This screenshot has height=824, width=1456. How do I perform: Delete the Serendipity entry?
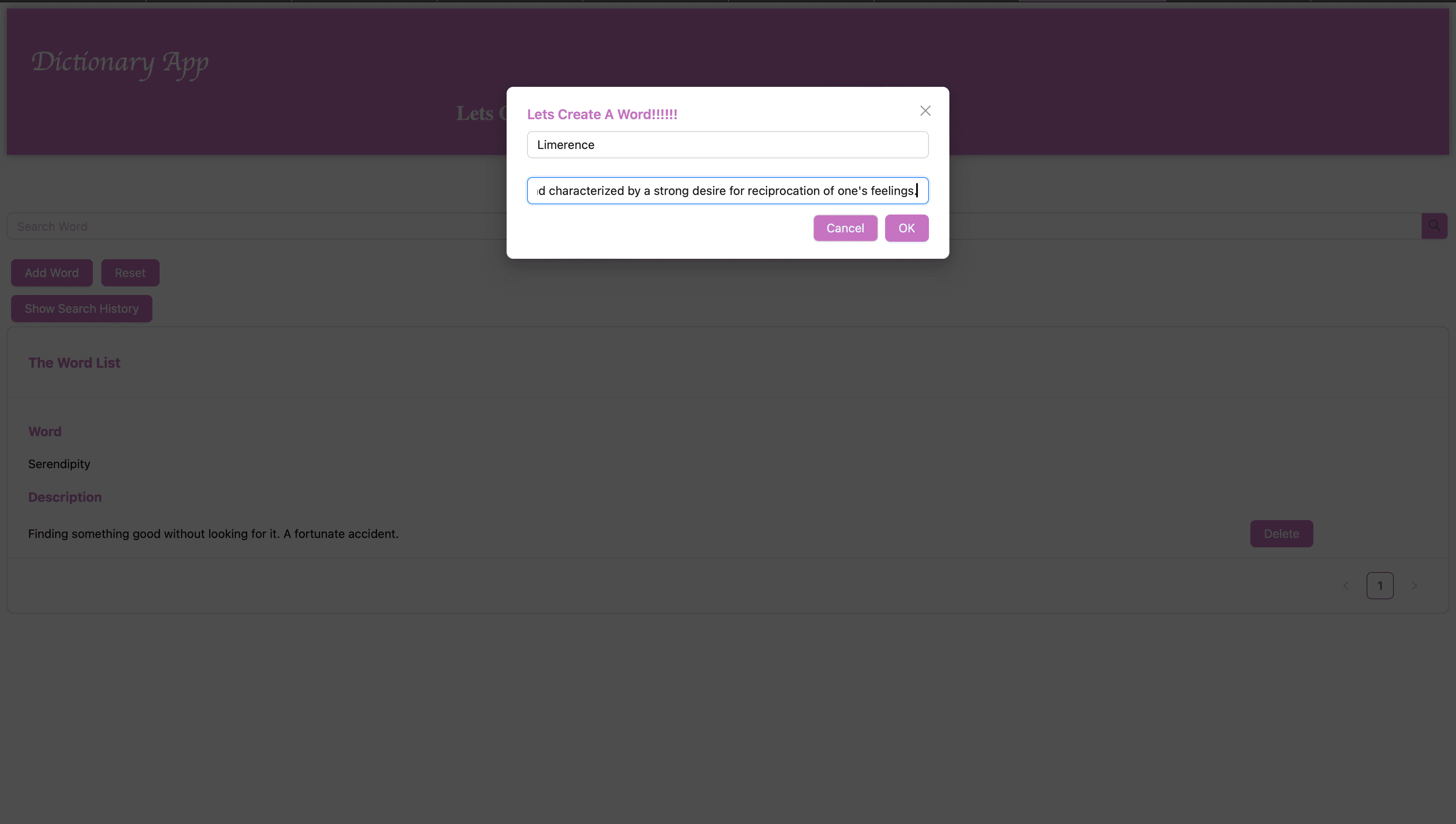tap(1281, 534)
